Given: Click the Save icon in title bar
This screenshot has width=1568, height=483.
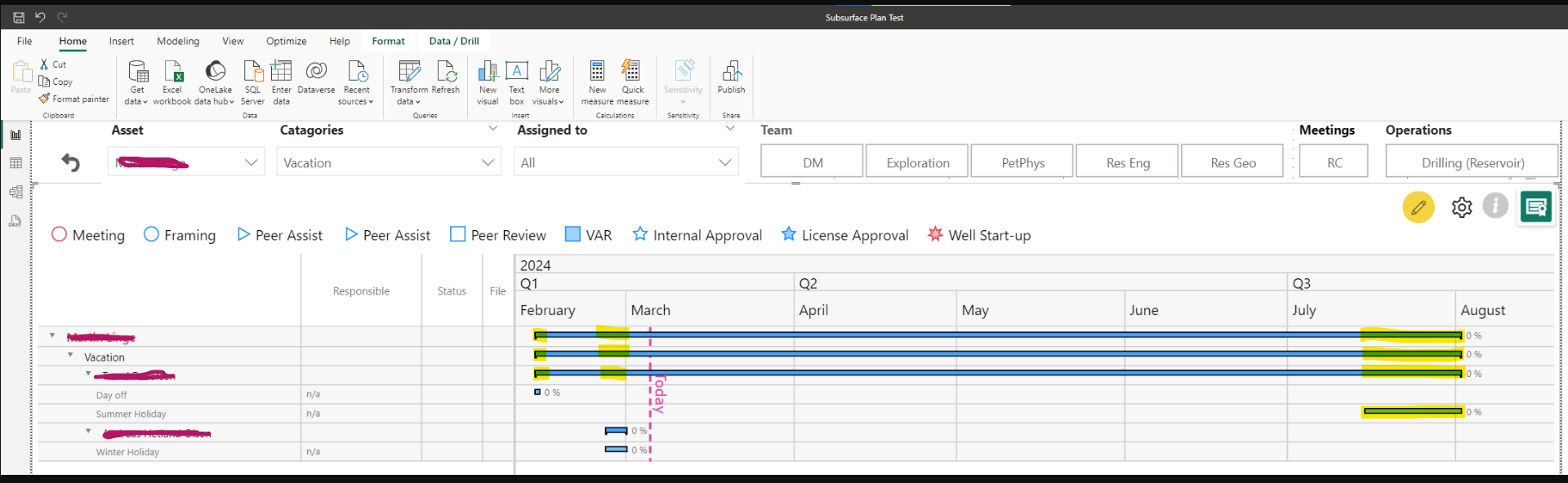Looking at the screenshot, I should tap(19, 17).
